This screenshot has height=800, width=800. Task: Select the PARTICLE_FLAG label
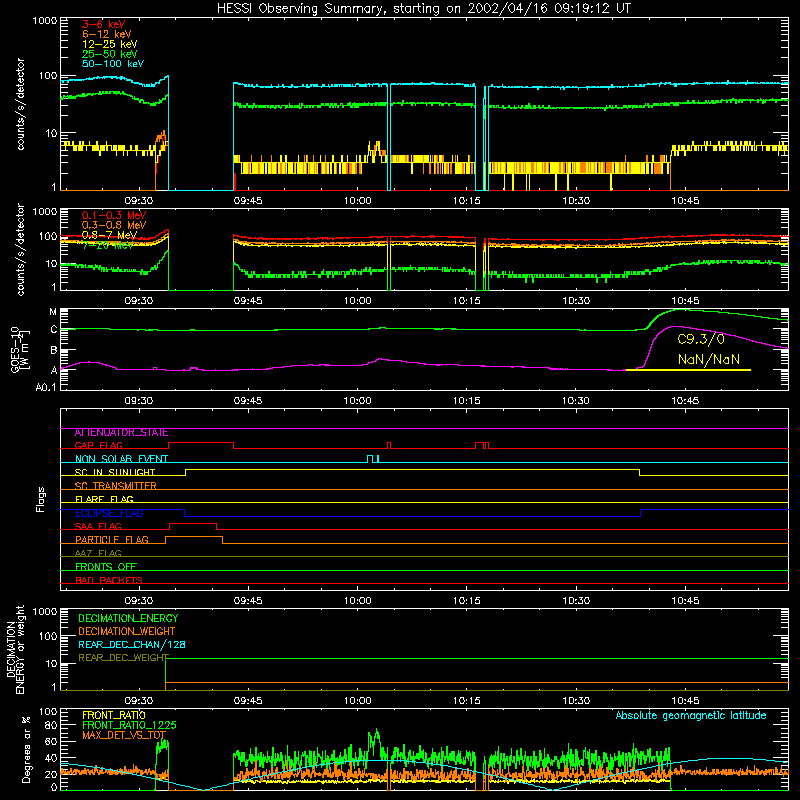(x=112, y=540)
